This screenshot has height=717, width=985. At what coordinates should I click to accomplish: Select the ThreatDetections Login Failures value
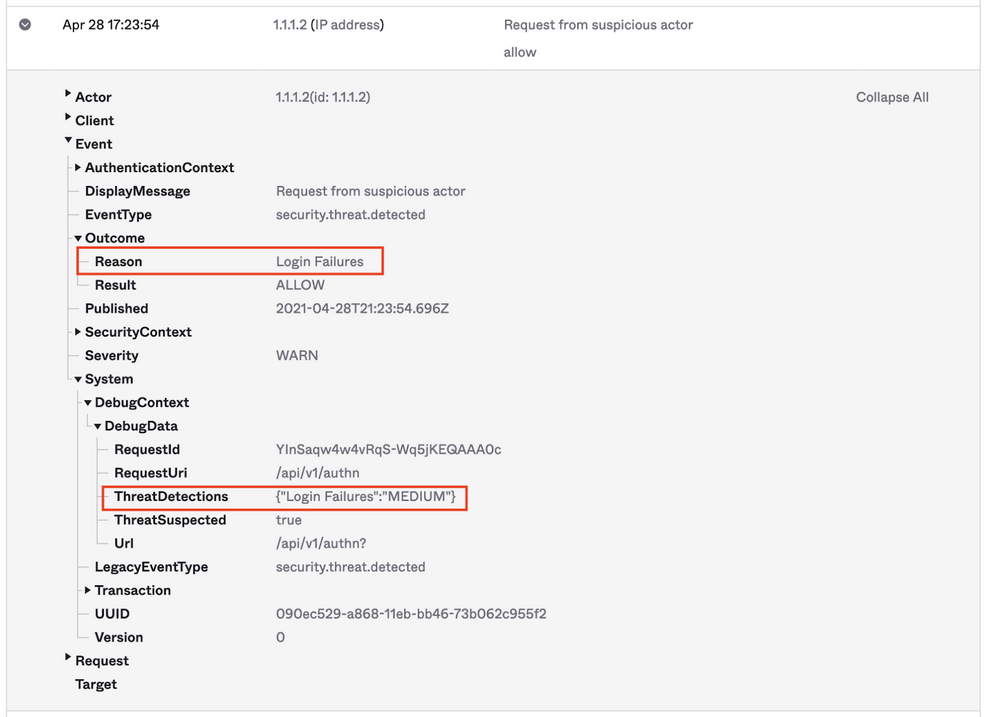click(366, 497)
